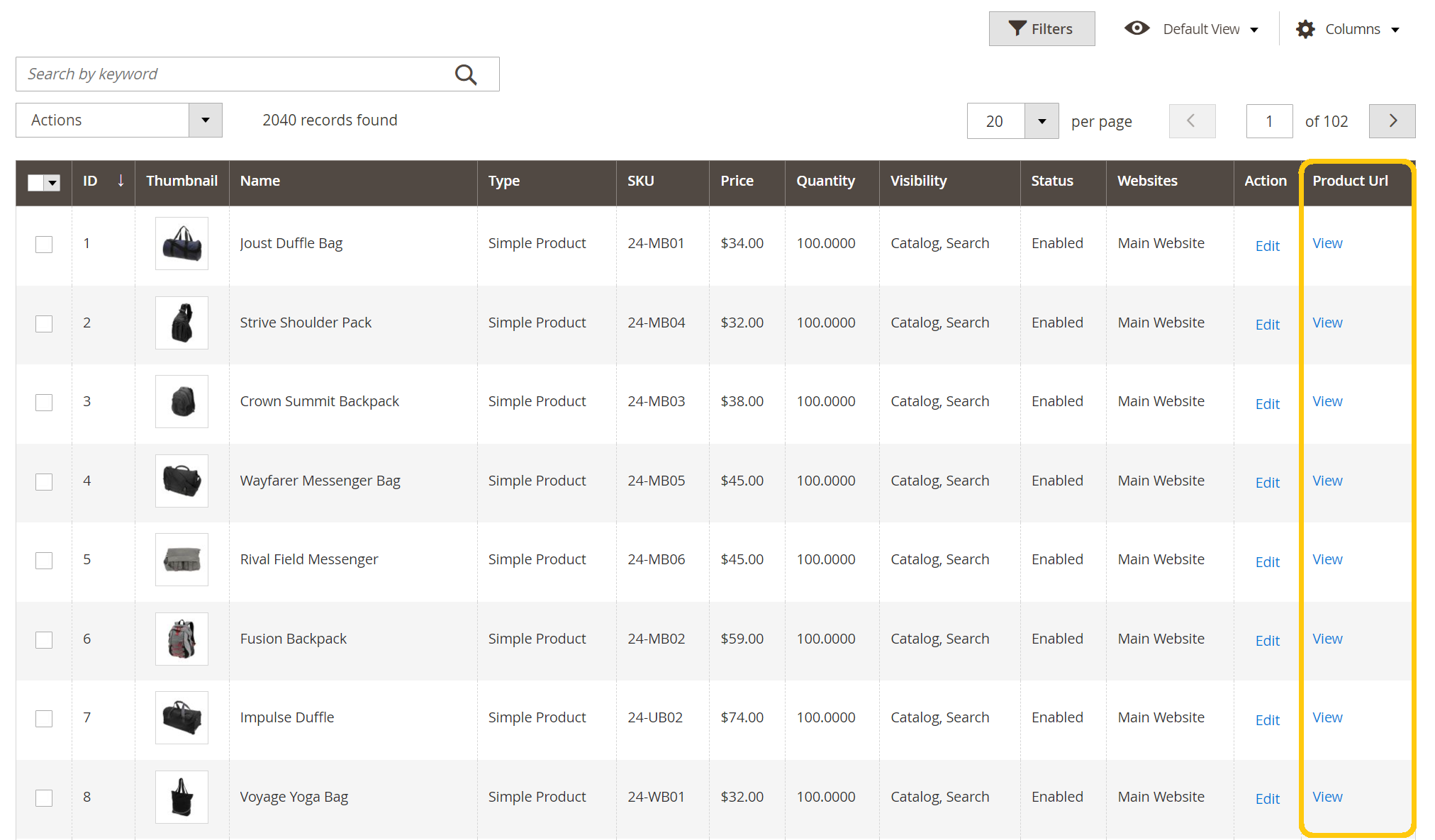Click the search magnifier icon
The image size is (1435, 840).
point(466,74)
